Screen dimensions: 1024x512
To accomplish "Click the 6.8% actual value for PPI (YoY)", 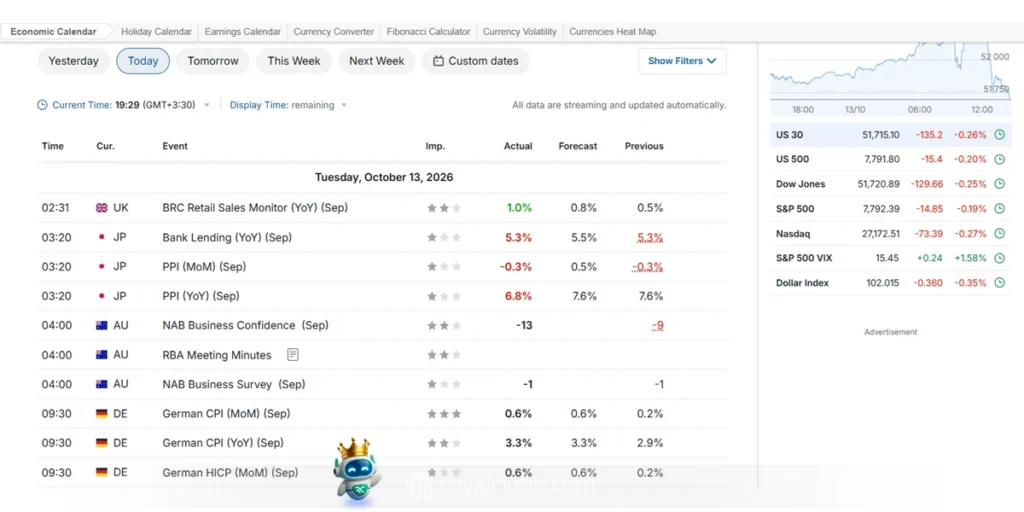I will 519,296.
